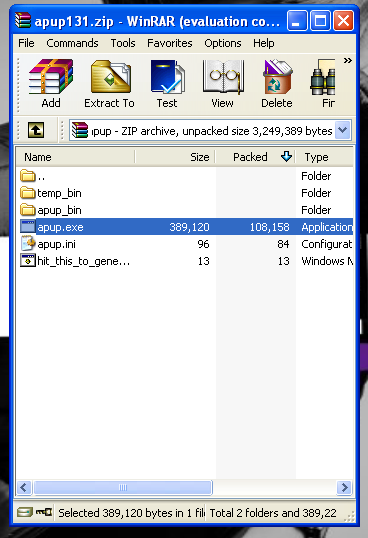The height and width of the screenshot is (538, 368).
Task: Maximize the WinRAR window
Action: pos(320,21)
